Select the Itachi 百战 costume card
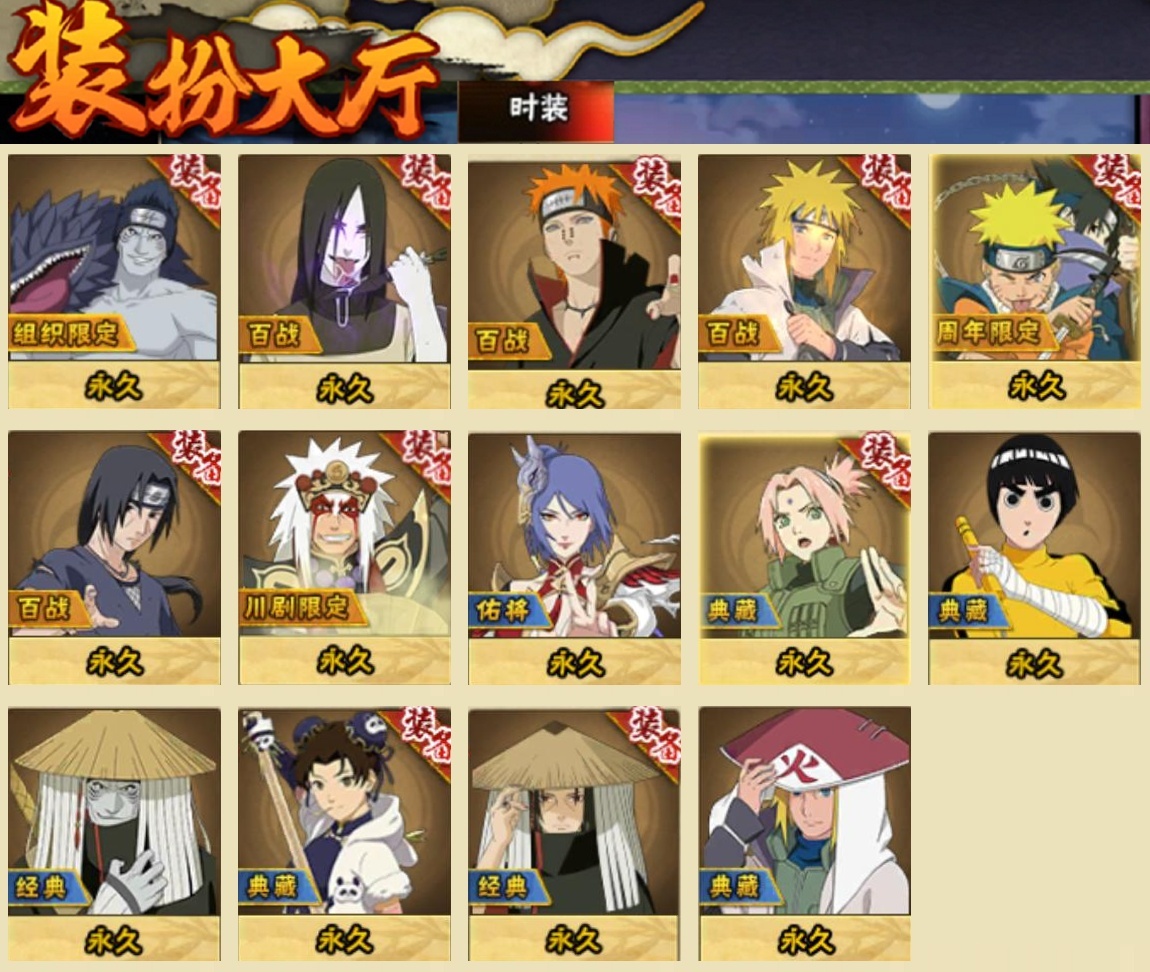Screen dimensions: 1150x972 (114, 558)
